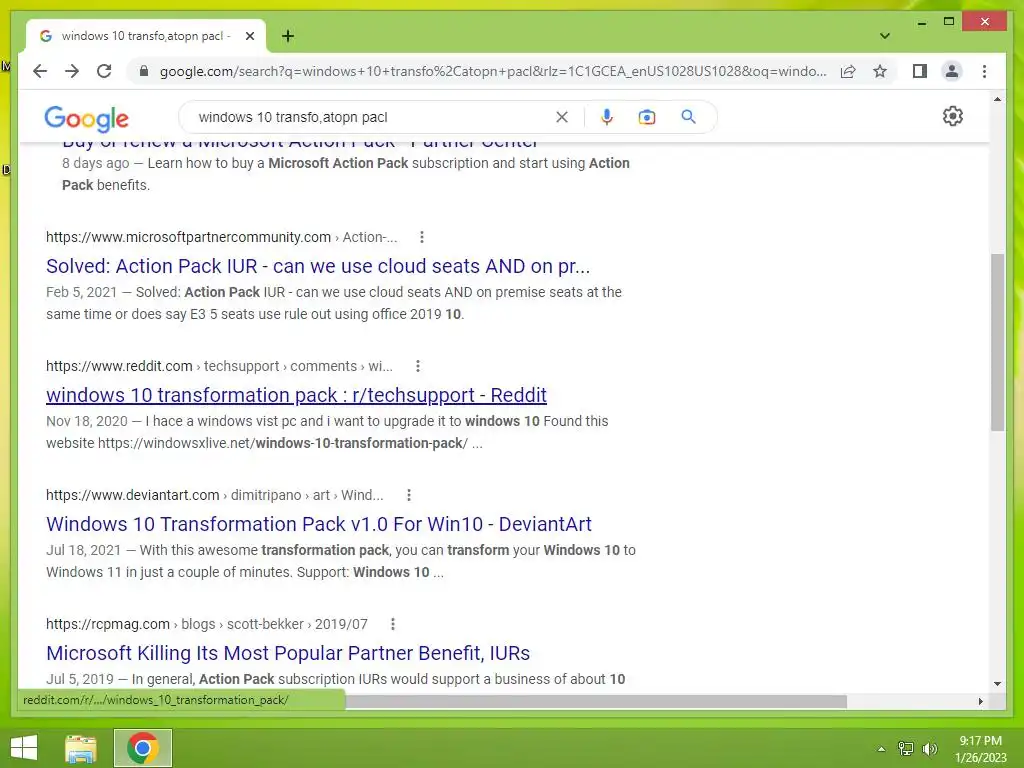Close the Google search tab
Image resolution: width=1024 pixels, height=768 pixels.
click(249, 36)
